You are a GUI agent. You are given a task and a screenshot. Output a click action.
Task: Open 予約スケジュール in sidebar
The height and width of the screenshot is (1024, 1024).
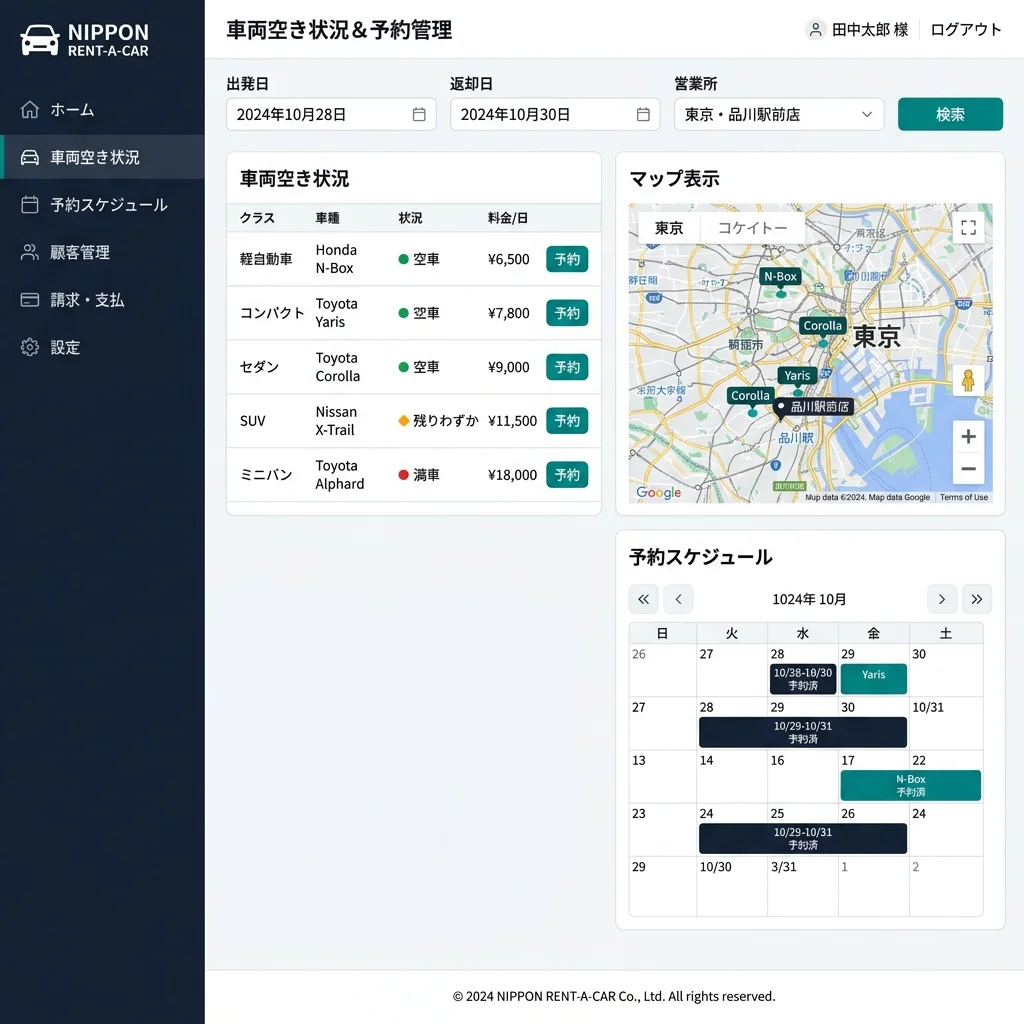click(x=102, y=205)
